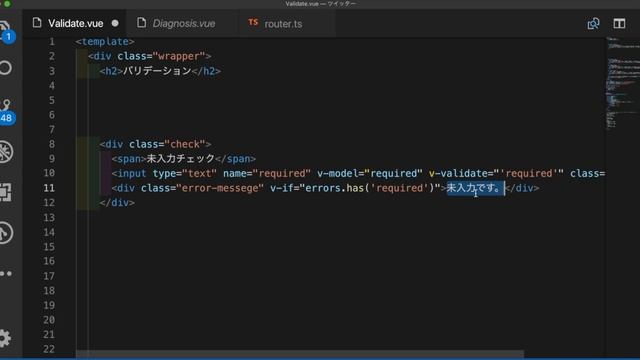Click the v-validate attribute on line 10
The height and width of the screenshot is (360, 640).
(496, 173)
